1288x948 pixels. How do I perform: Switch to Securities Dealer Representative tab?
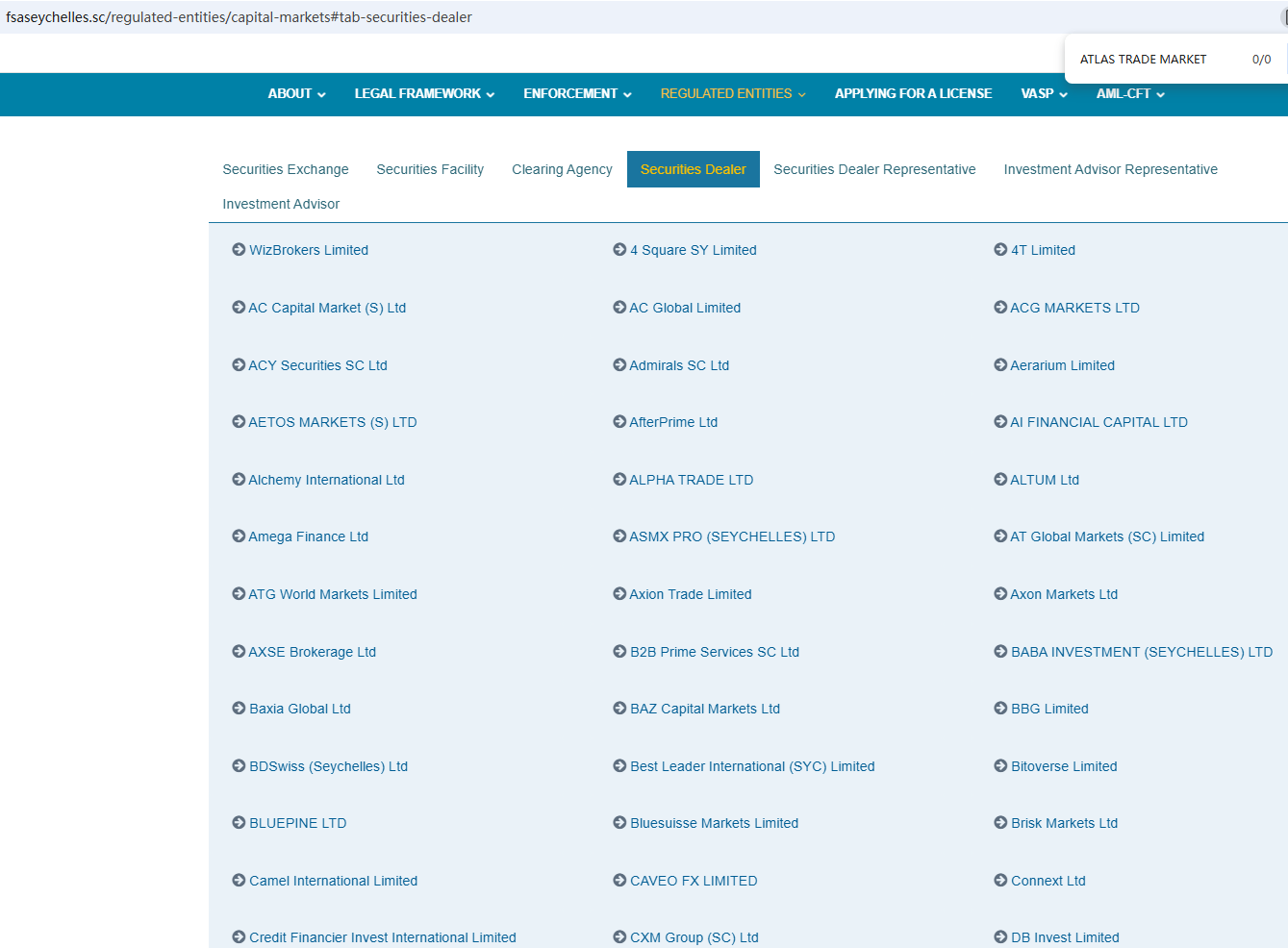pos(874,169)
